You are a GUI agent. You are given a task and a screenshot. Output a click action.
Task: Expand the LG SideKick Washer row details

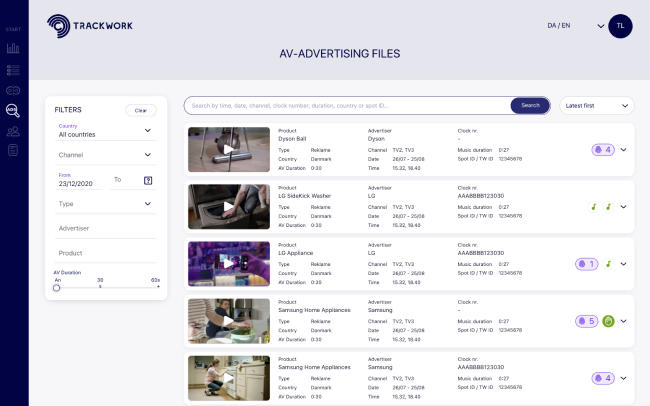tap(623, 207)
